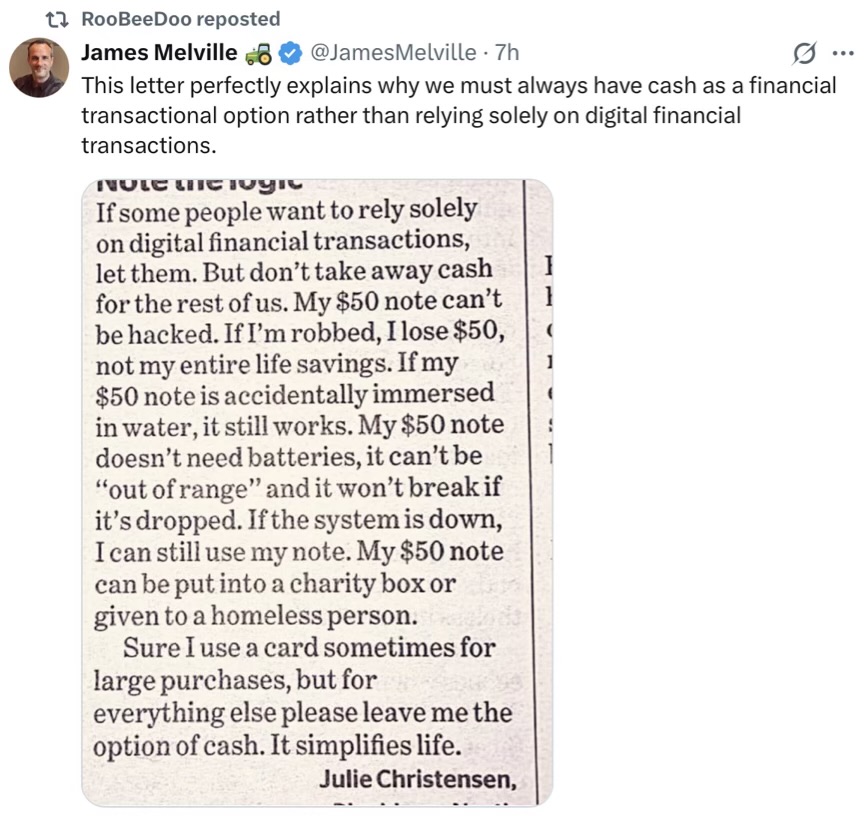866x816 pixels.
Task: Open James Melville's profile avatar
Action: 39,68
